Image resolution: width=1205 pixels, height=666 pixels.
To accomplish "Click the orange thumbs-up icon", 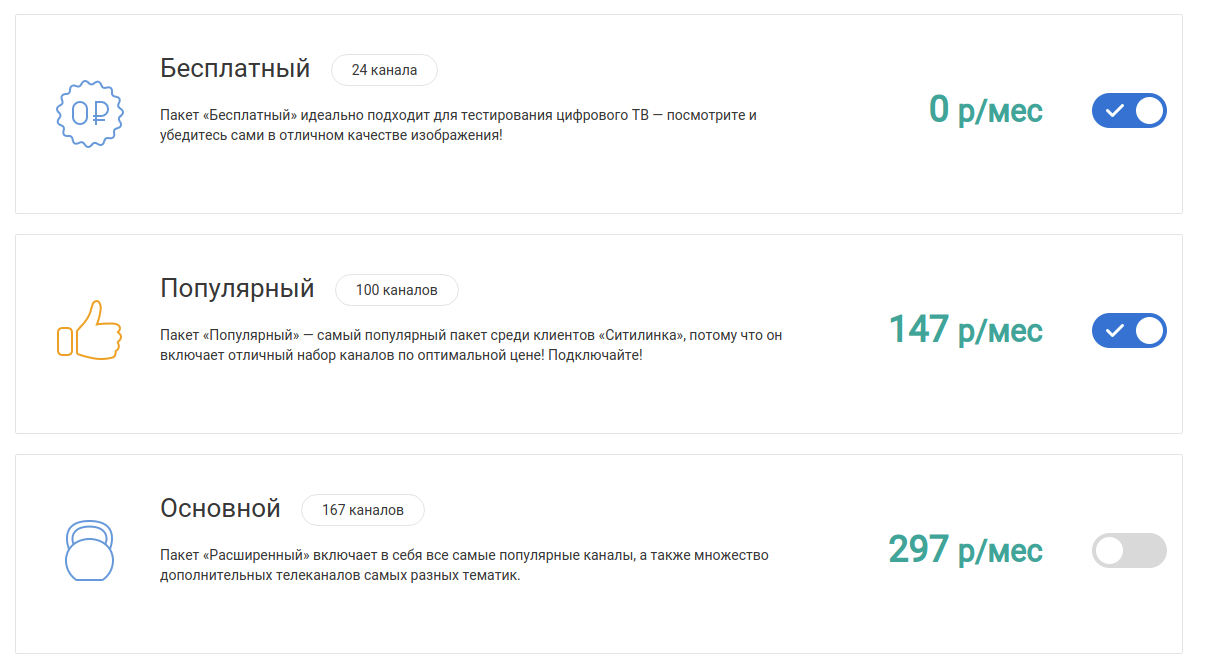I will tap(89, 330).
